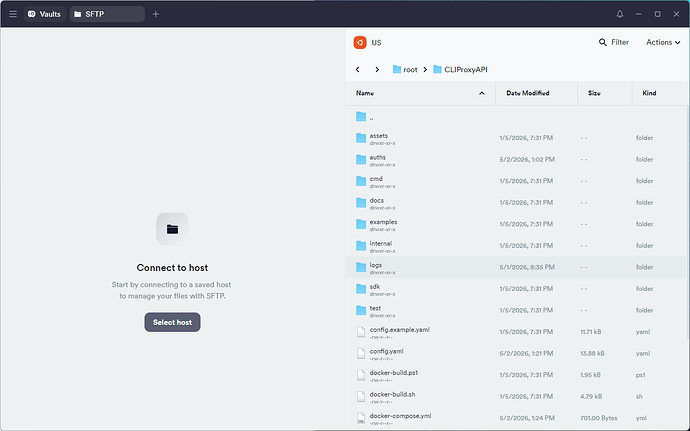Click the config.example.yaml file icon
This screenshot has height=431, width=690.
(x=361, y=332)
